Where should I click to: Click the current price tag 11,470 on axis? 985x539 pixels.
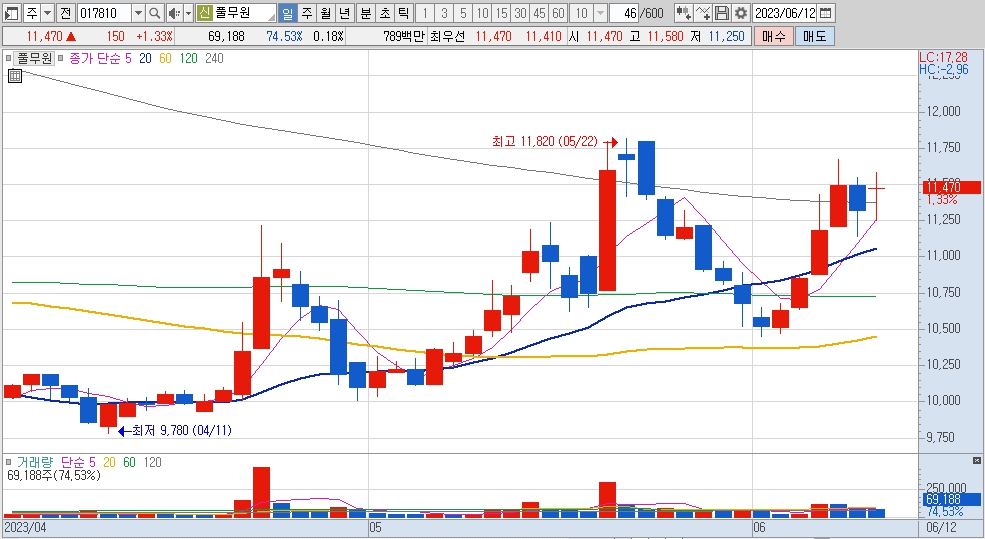(x=951, y=187)
